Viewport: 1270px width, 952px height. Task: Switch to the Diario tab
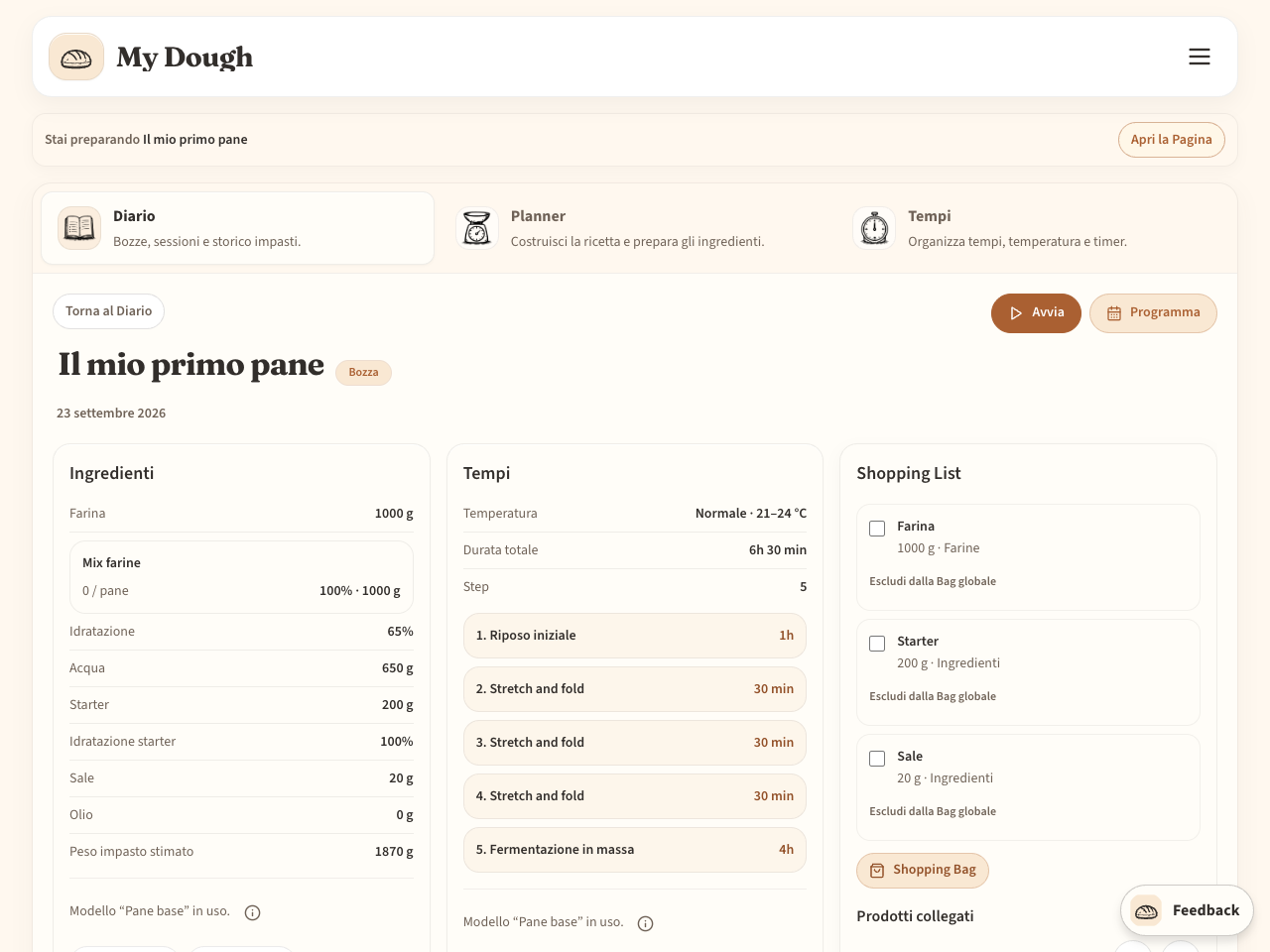238,228
